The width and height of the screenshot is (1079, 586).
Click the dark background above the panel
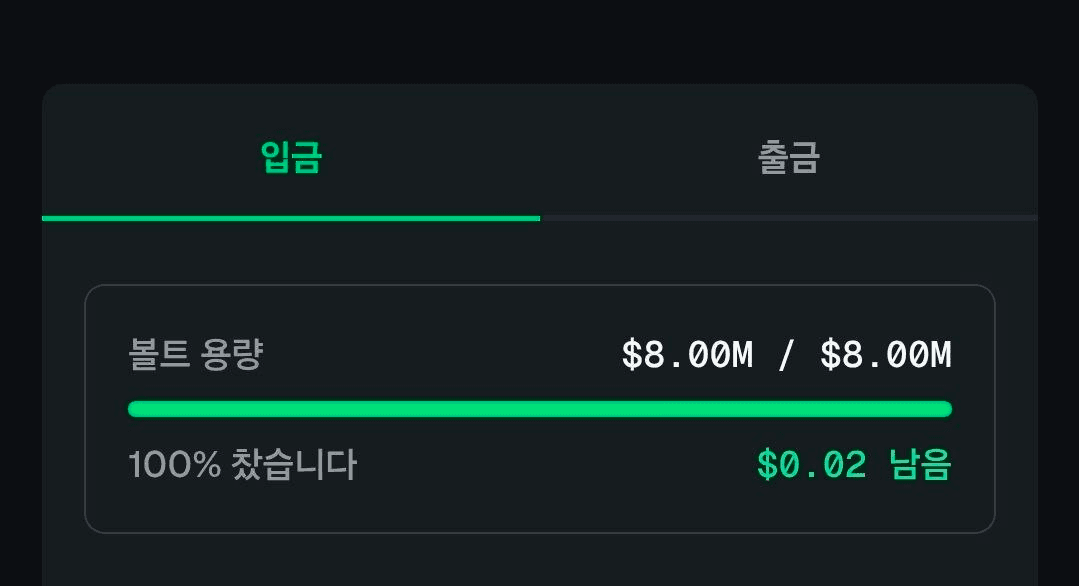click(x=540, y=41)
